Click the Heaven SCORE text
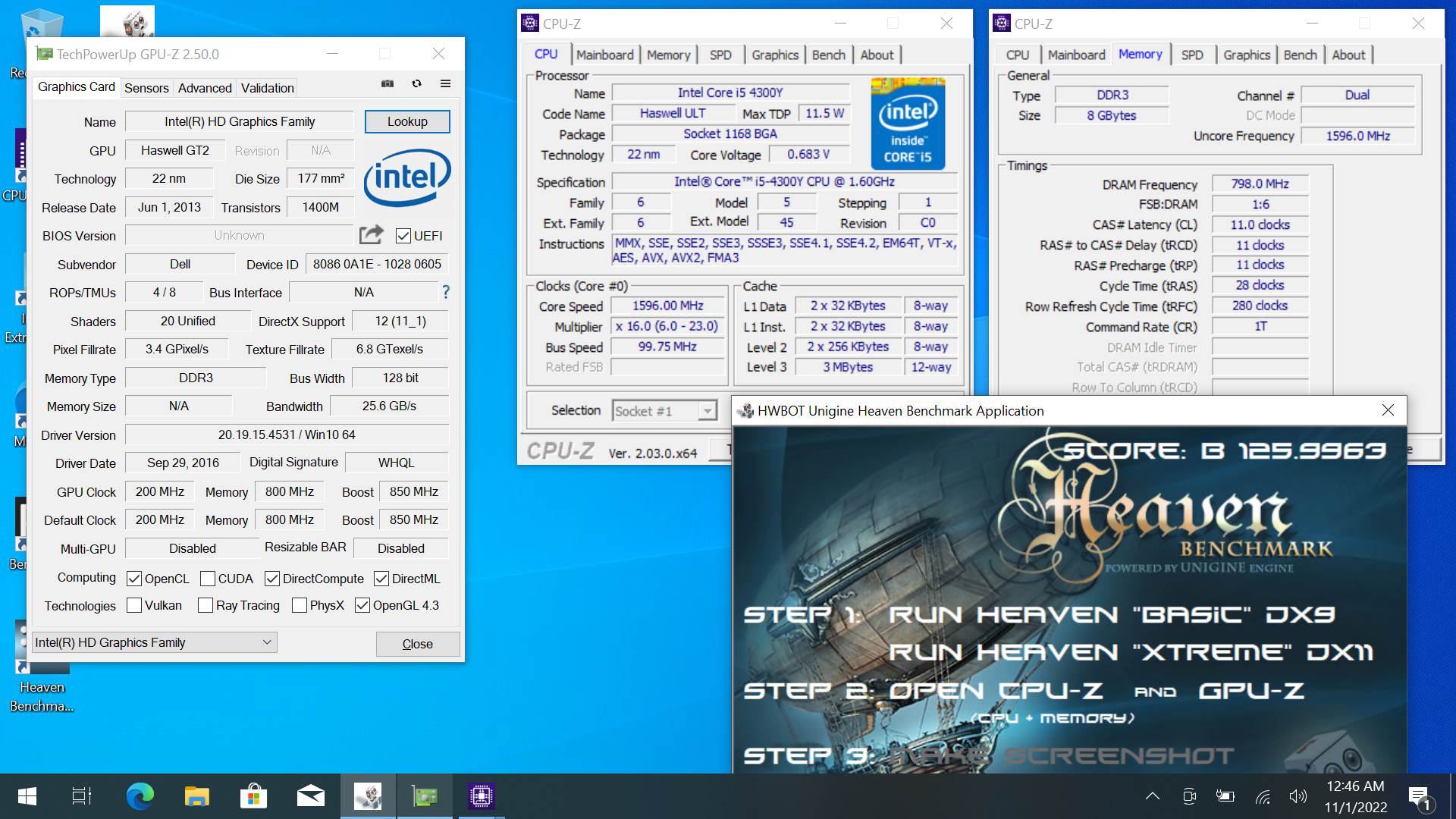The image size is (1456, 819). [x=1224, y=451]
